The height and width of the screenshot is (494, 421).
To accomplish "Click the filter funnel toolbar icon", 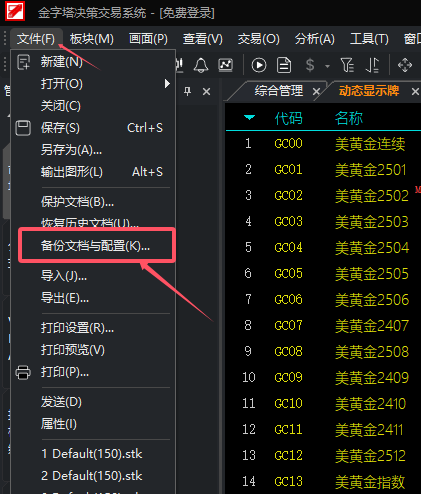I will click(347, 65).
